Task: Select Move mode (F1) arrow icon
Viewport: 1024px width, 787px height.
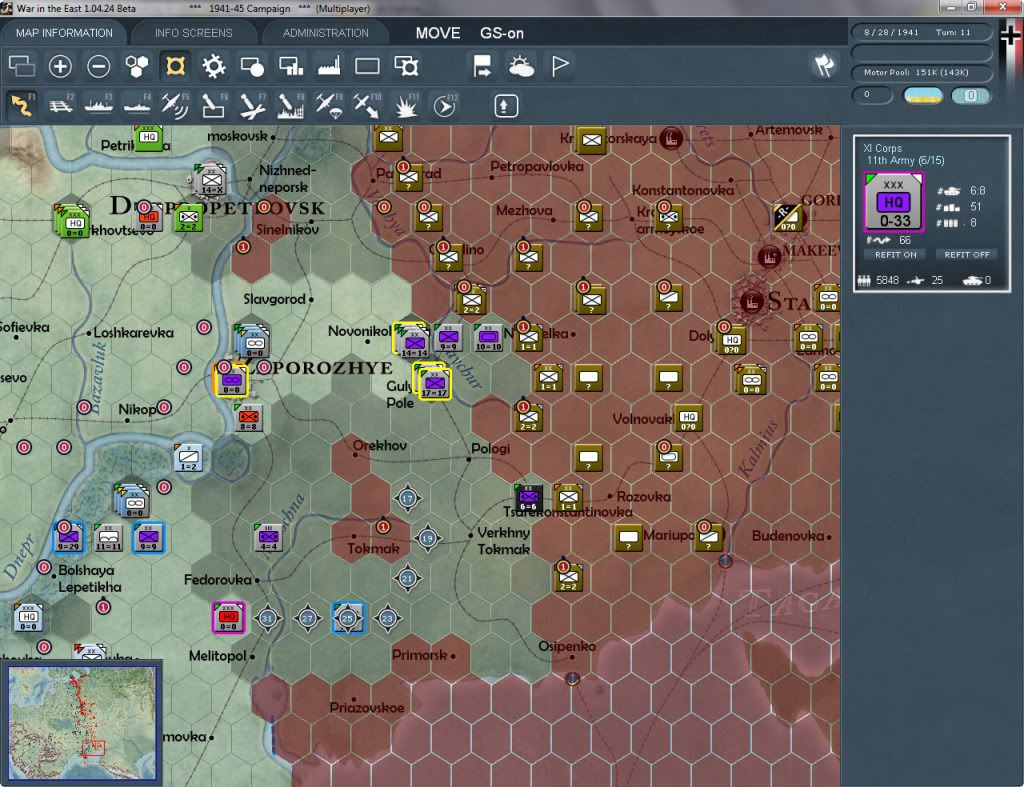Action: click(22, 105)
